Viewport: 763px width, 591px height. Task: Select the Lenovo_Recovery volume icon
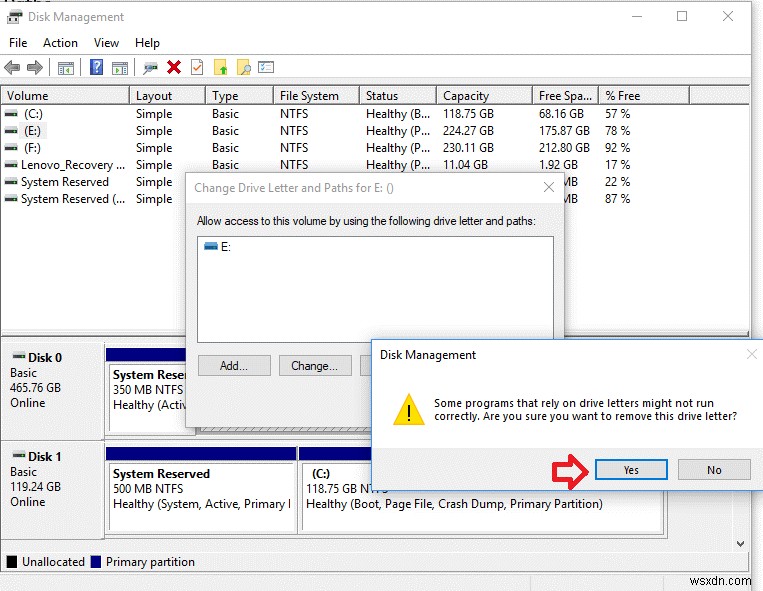click(x=11, y=165)
